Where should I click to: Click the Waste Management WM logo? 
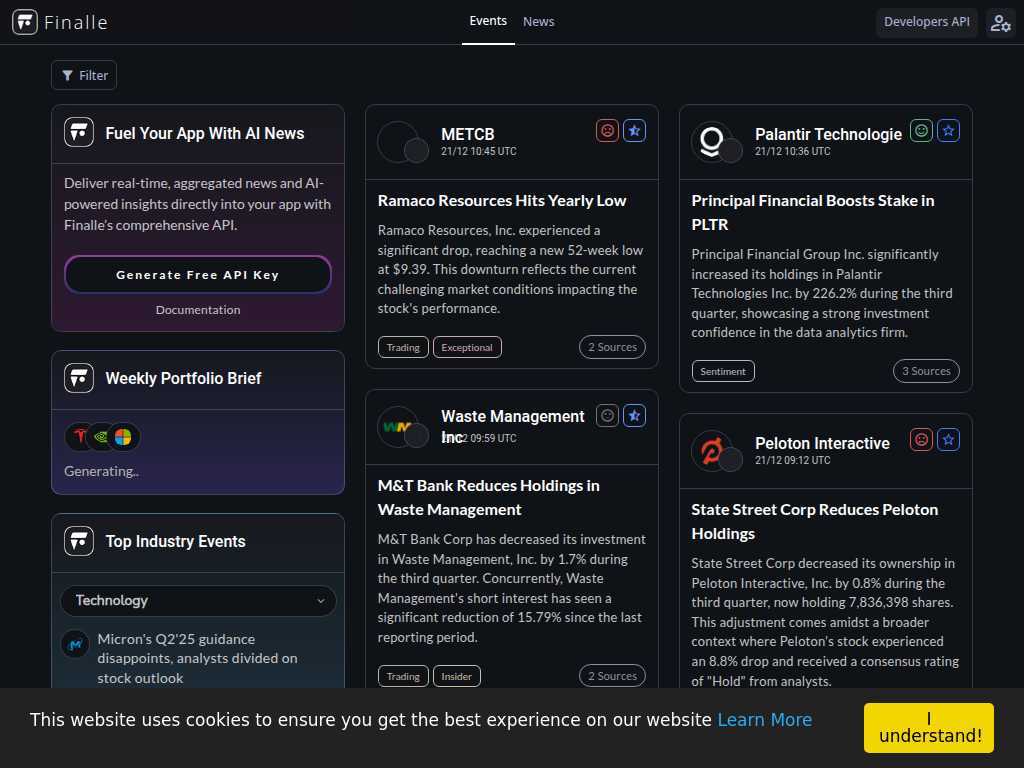point(398,426)
